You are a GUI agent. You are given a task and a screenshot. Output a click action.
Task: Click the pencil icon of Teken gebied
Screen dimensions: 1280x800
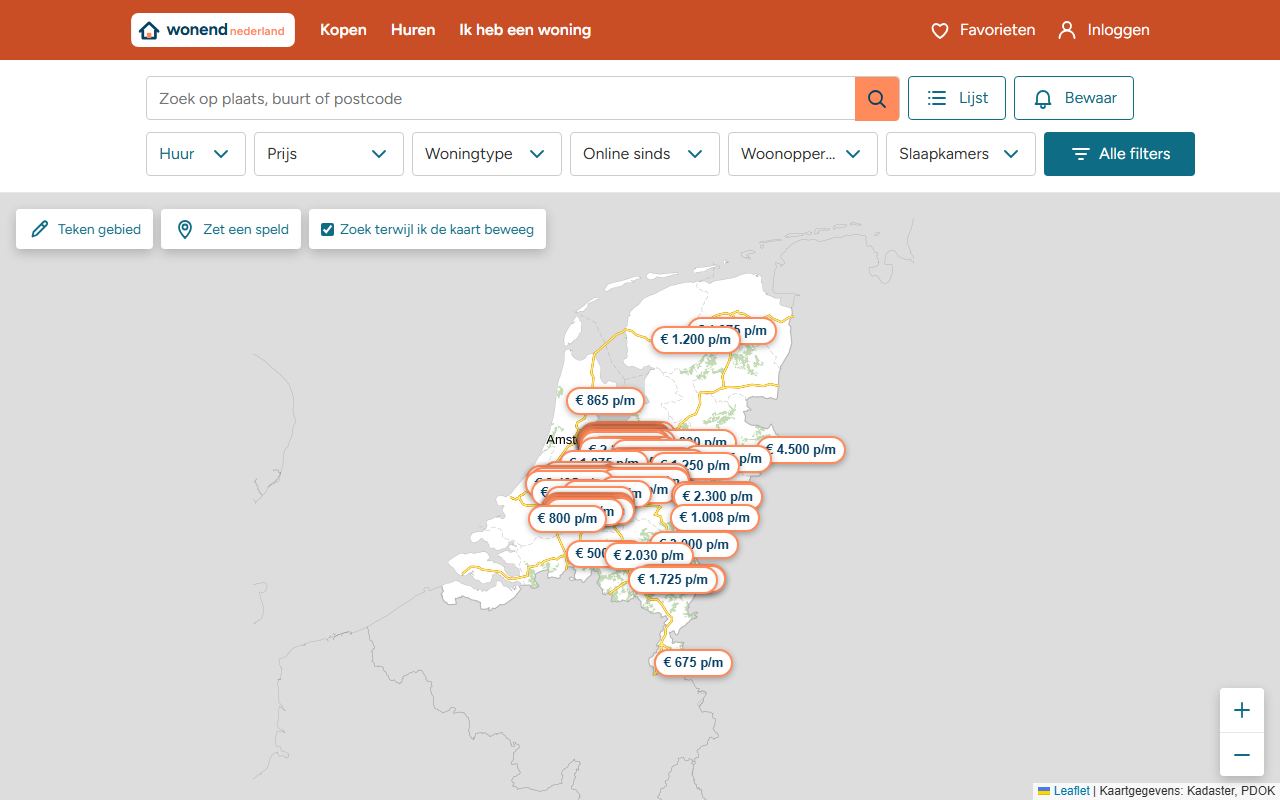pyautogui.click(x=40, y=229)
